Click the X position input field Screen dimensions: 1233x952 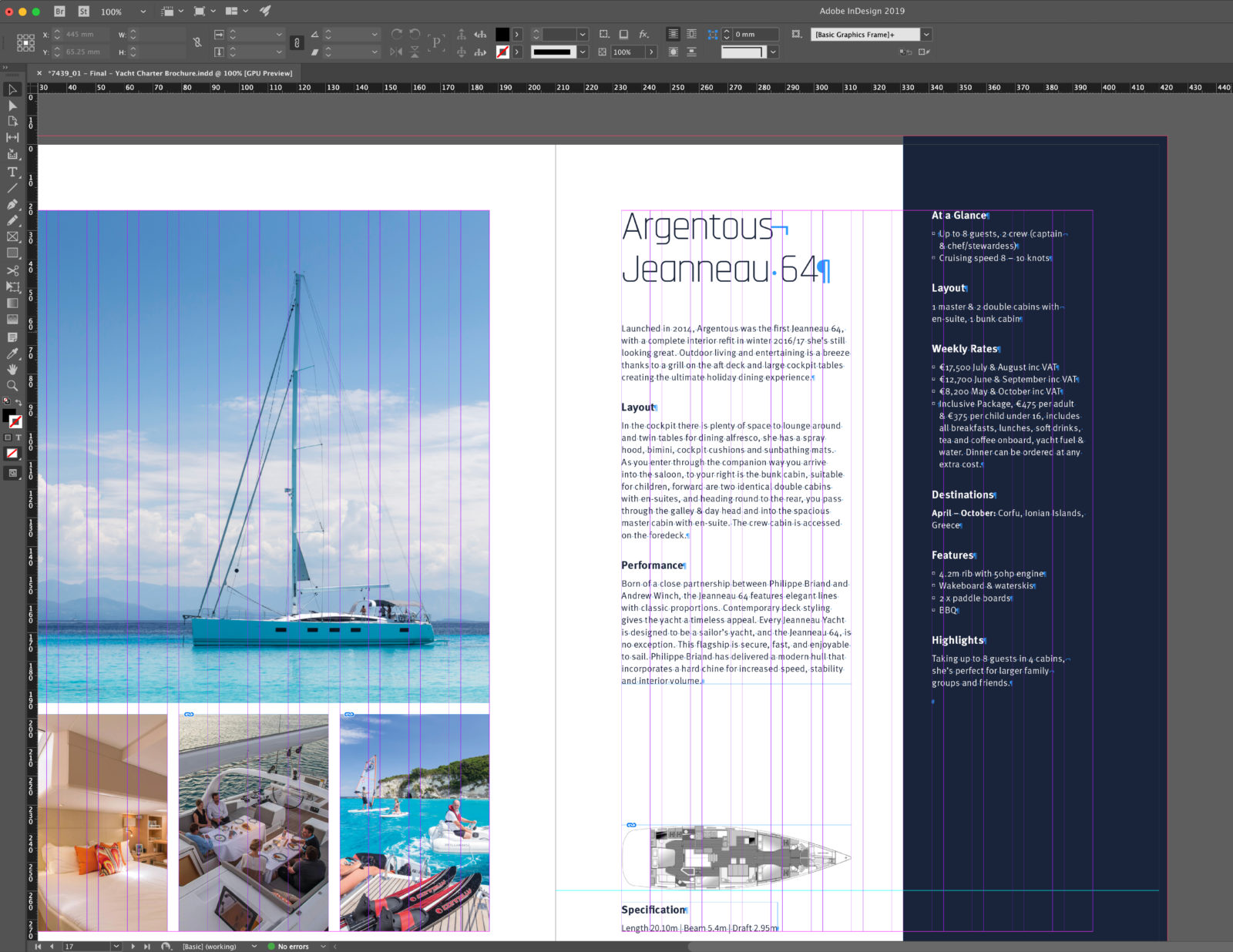[85, 34]
